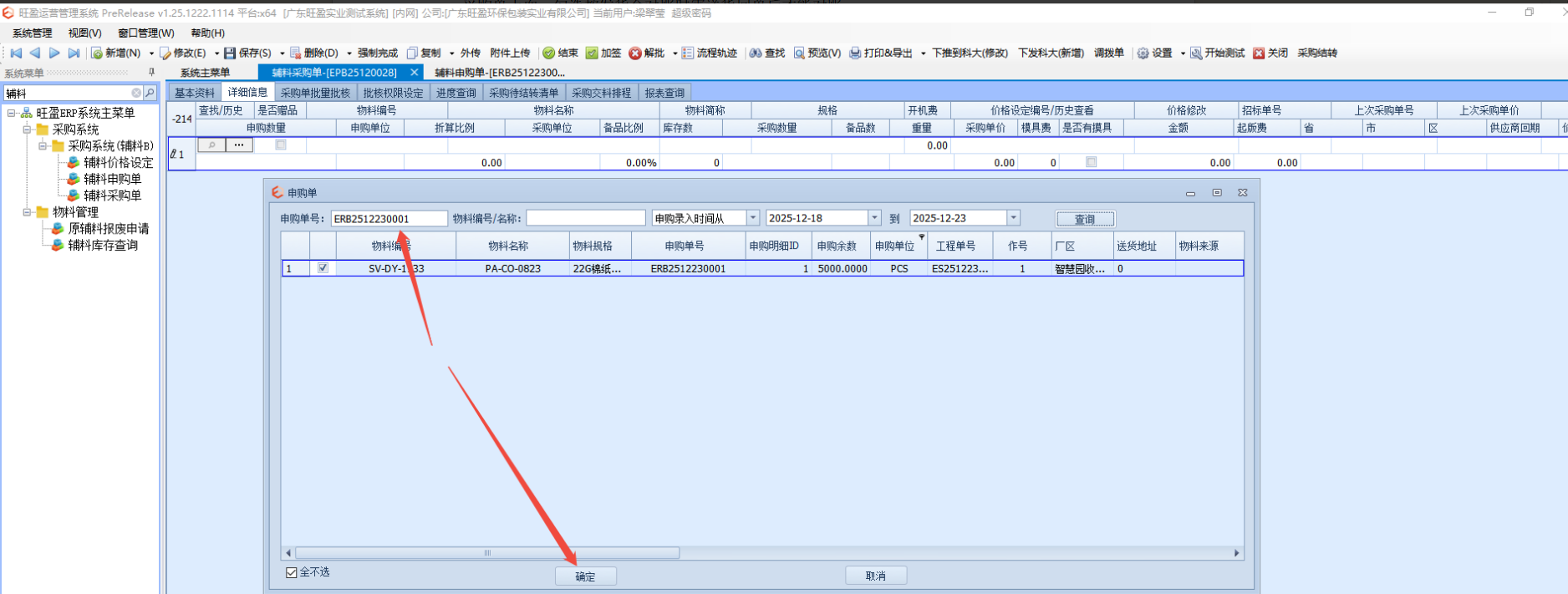Click the 保存(S) save icon
1568x594 pixels.
pos(230,53)
